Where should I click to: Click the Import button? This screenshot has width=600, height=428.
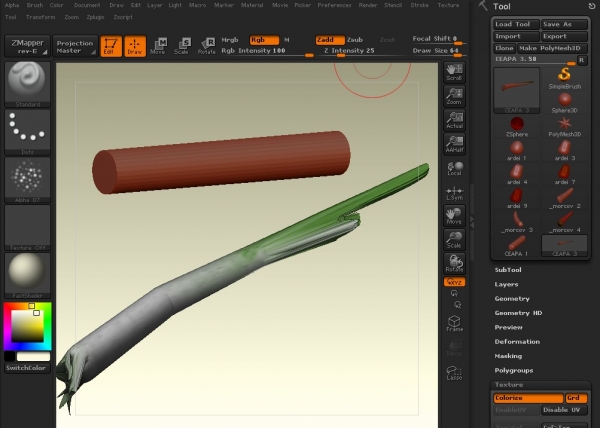tap(516, 36)
